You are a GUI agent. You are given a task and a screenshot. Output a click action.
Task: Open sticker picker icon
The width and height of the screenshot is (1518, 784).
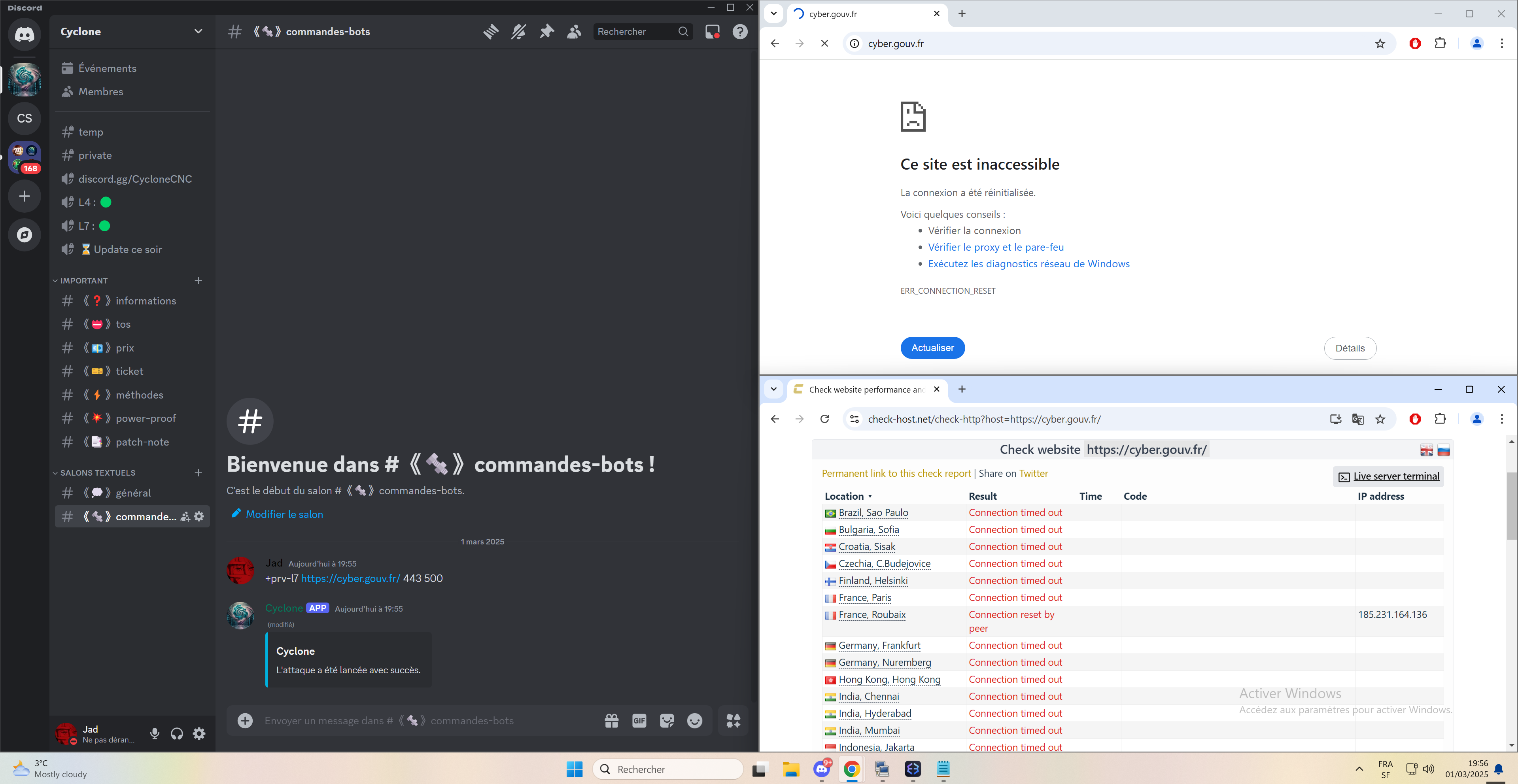click(x=667, y=720)
